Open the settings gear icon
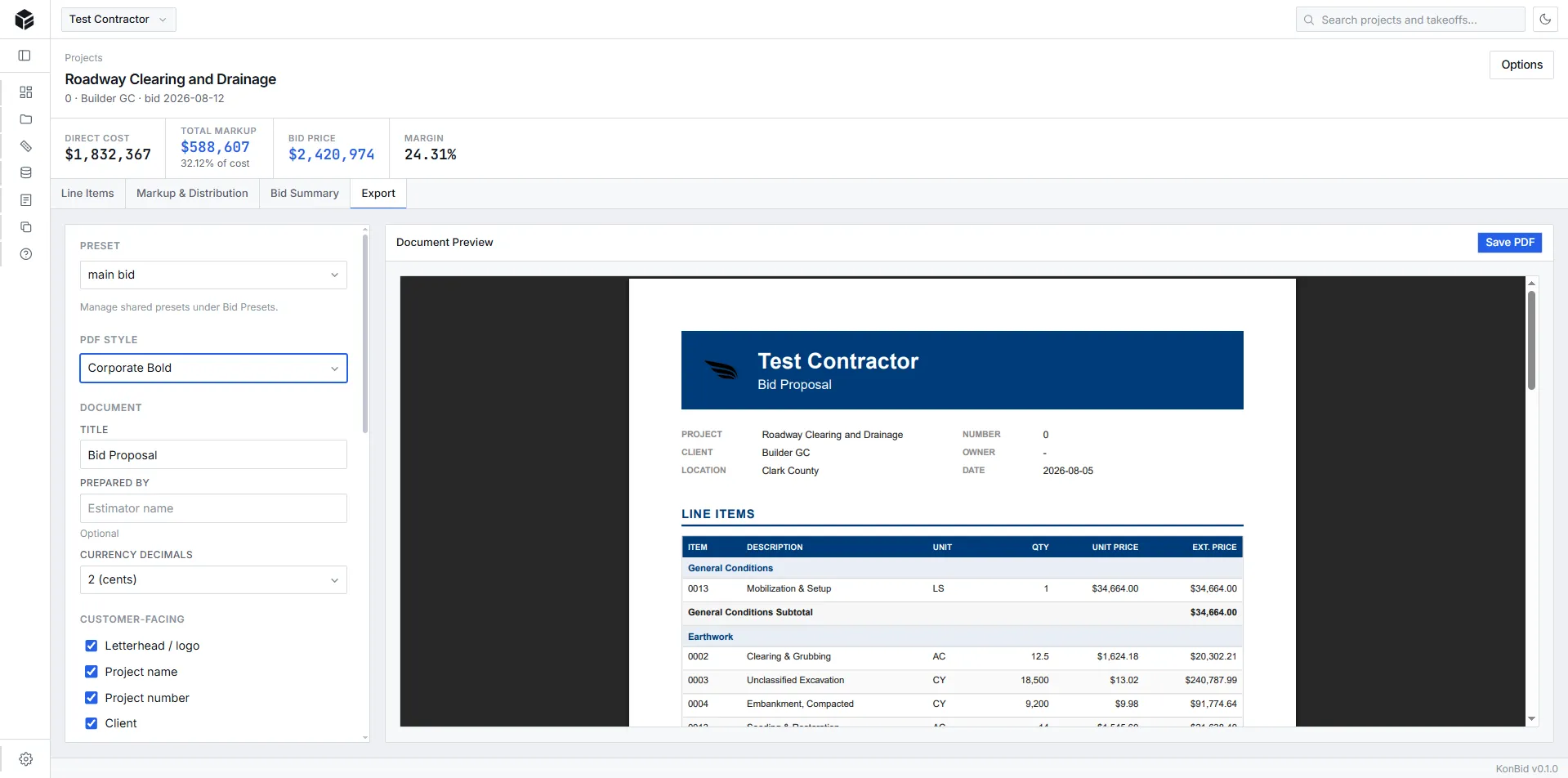 26,759
